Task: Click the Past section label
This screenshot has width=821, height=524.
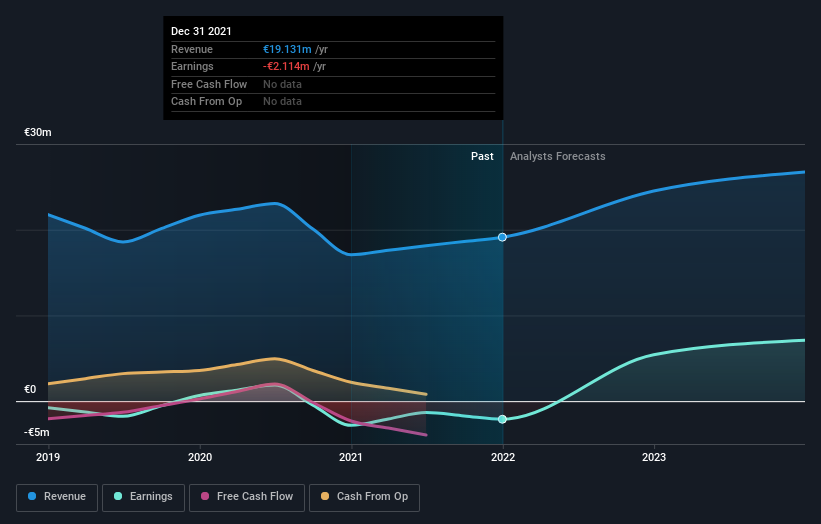Action: [x=482, y=157]
